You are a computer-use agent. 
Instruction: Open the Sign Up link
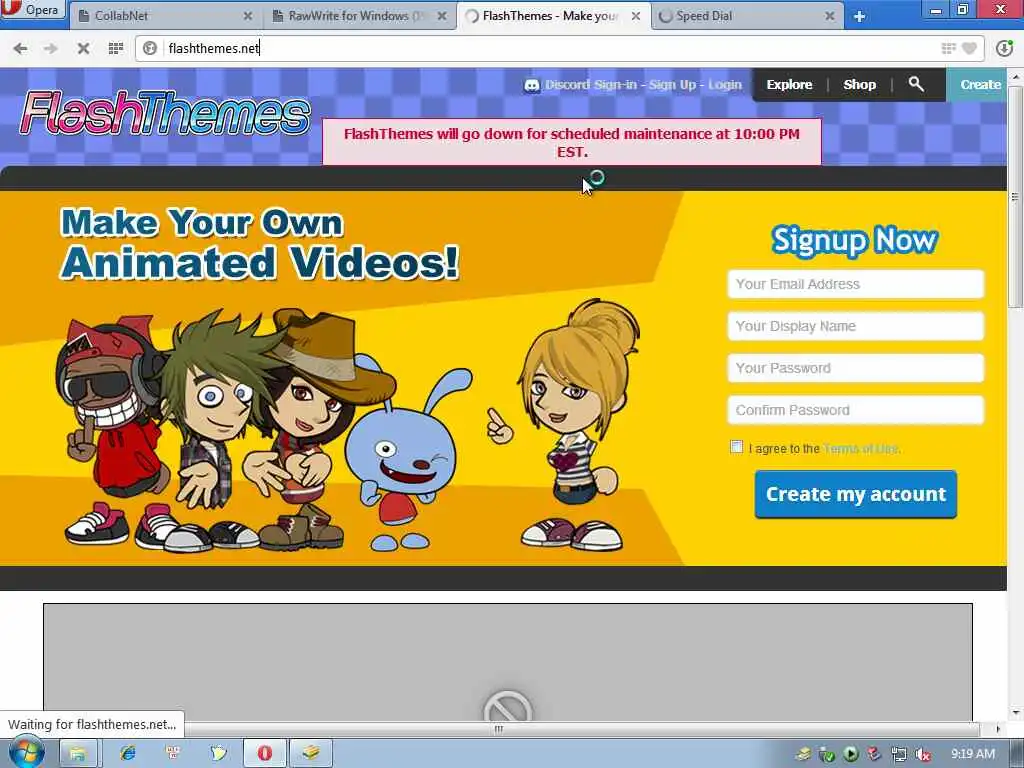[672, 85]
